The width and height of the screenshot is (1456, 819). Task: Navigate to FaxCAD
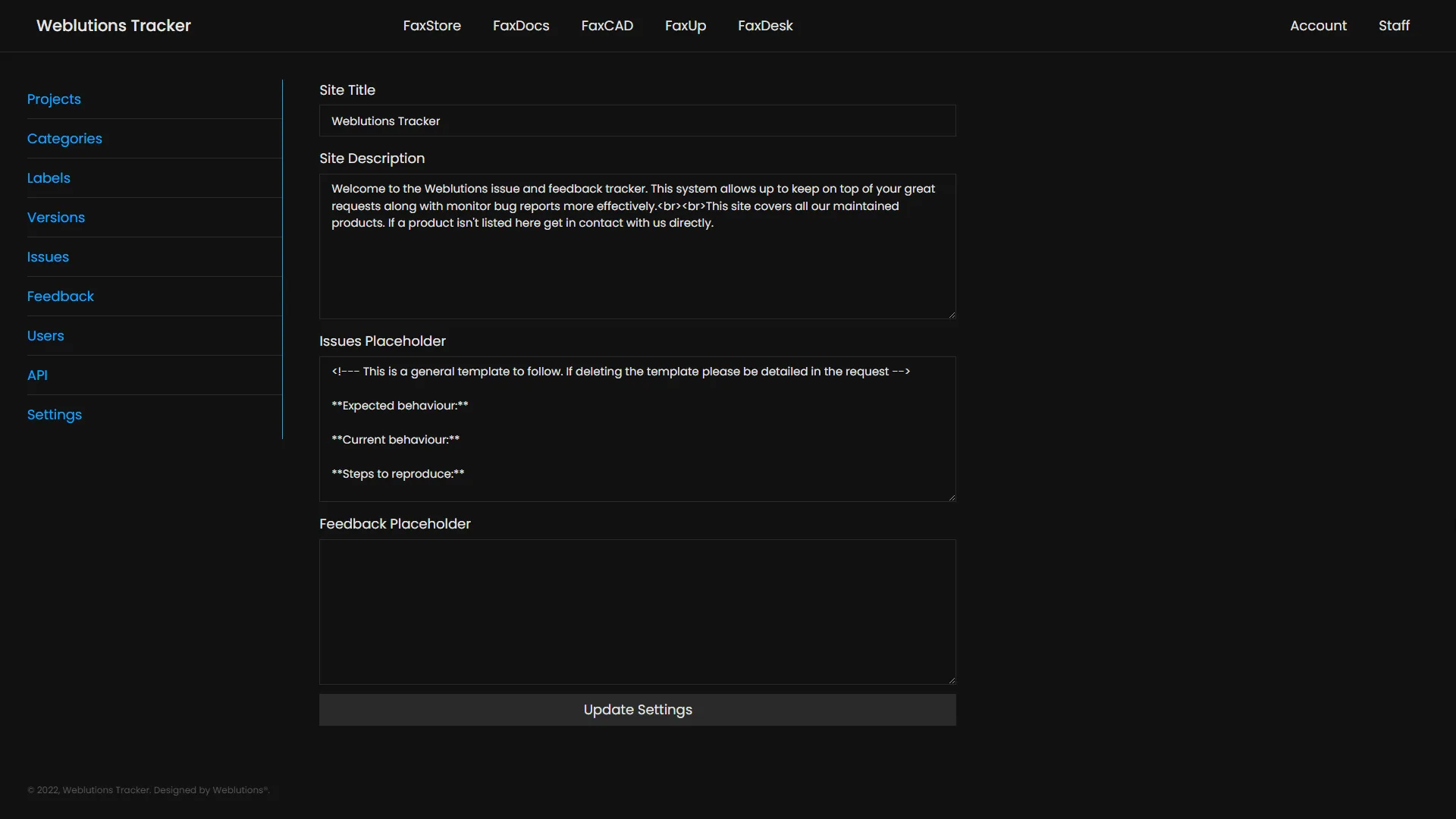[607, 25]
